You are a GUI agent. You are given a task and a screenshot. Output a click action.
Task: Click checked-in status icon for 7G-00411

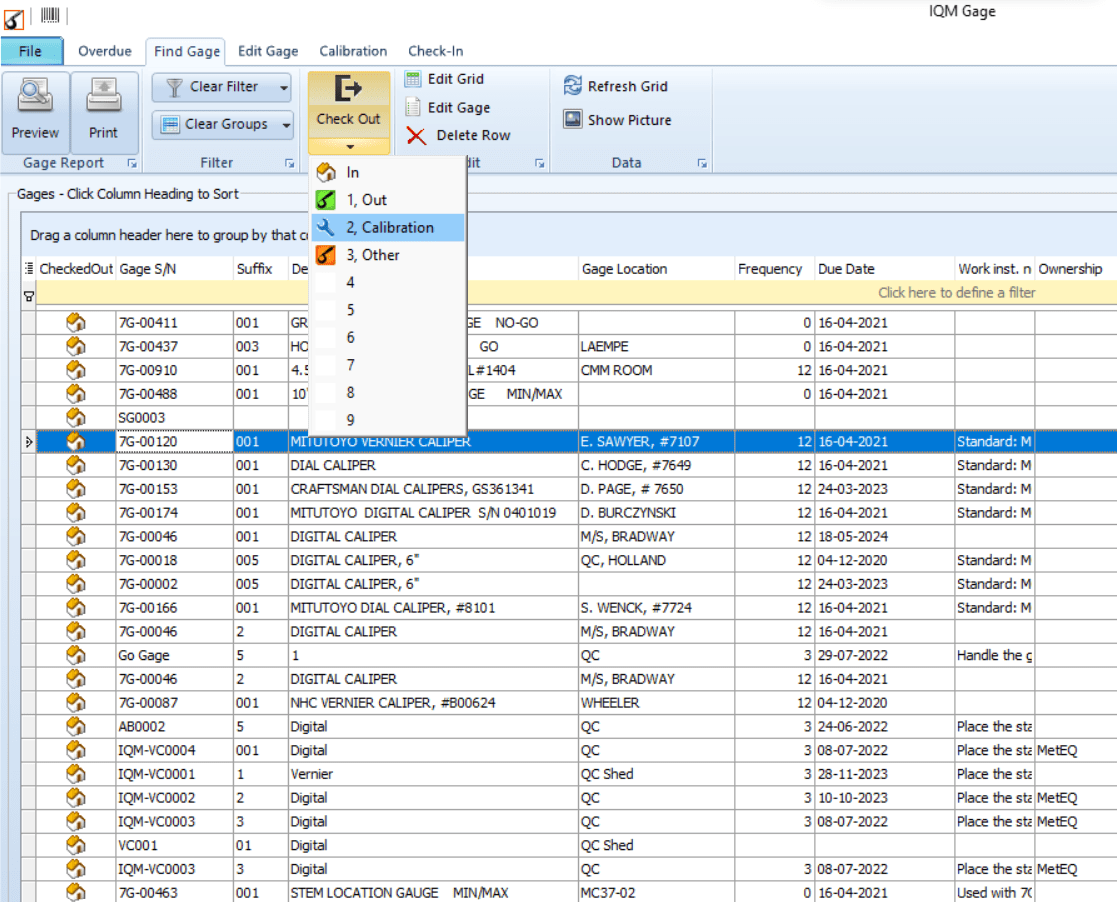tap(75, 323)
